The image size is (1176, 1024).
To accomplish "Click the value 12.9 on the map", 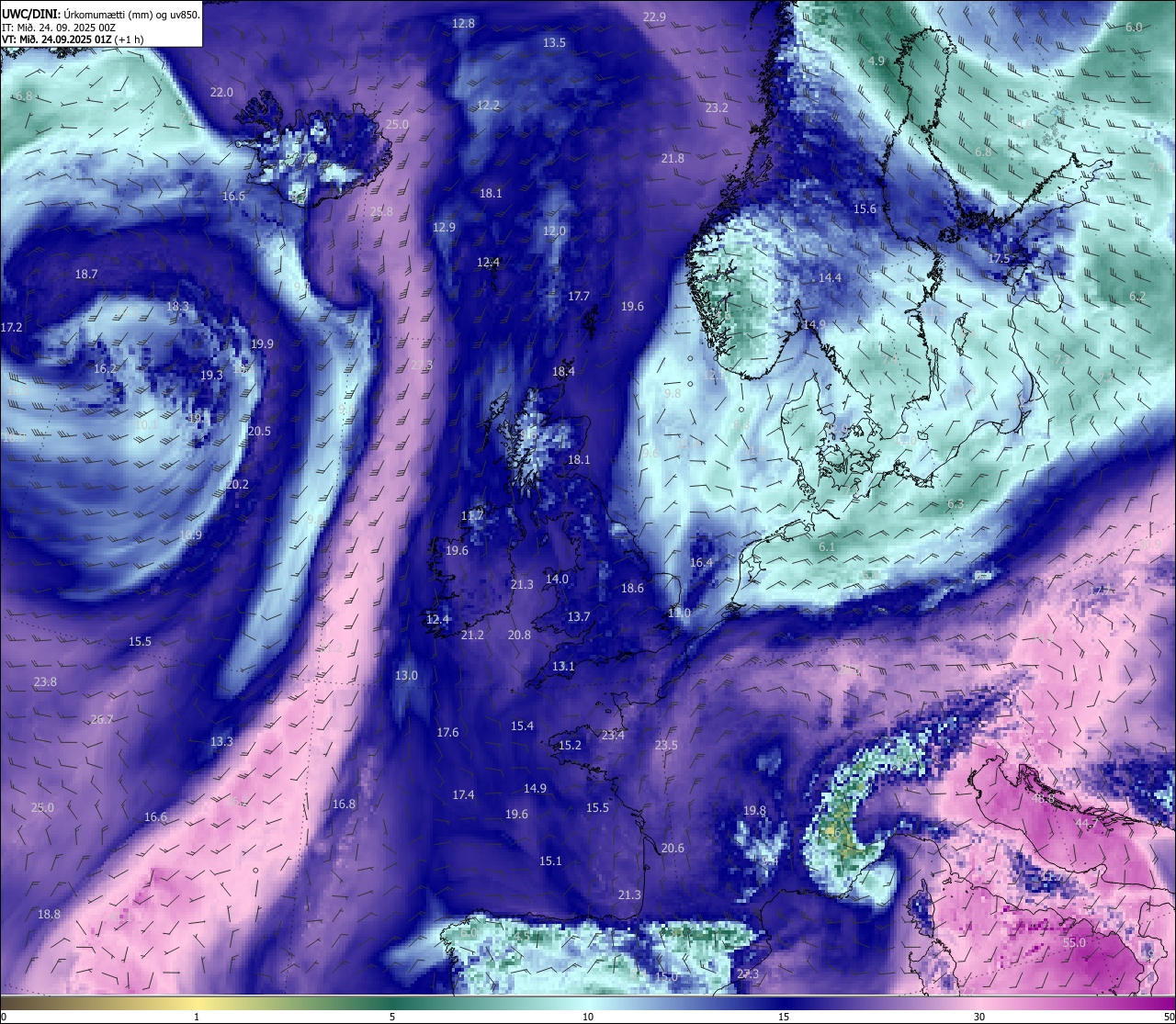I will (x=444, y=227).
